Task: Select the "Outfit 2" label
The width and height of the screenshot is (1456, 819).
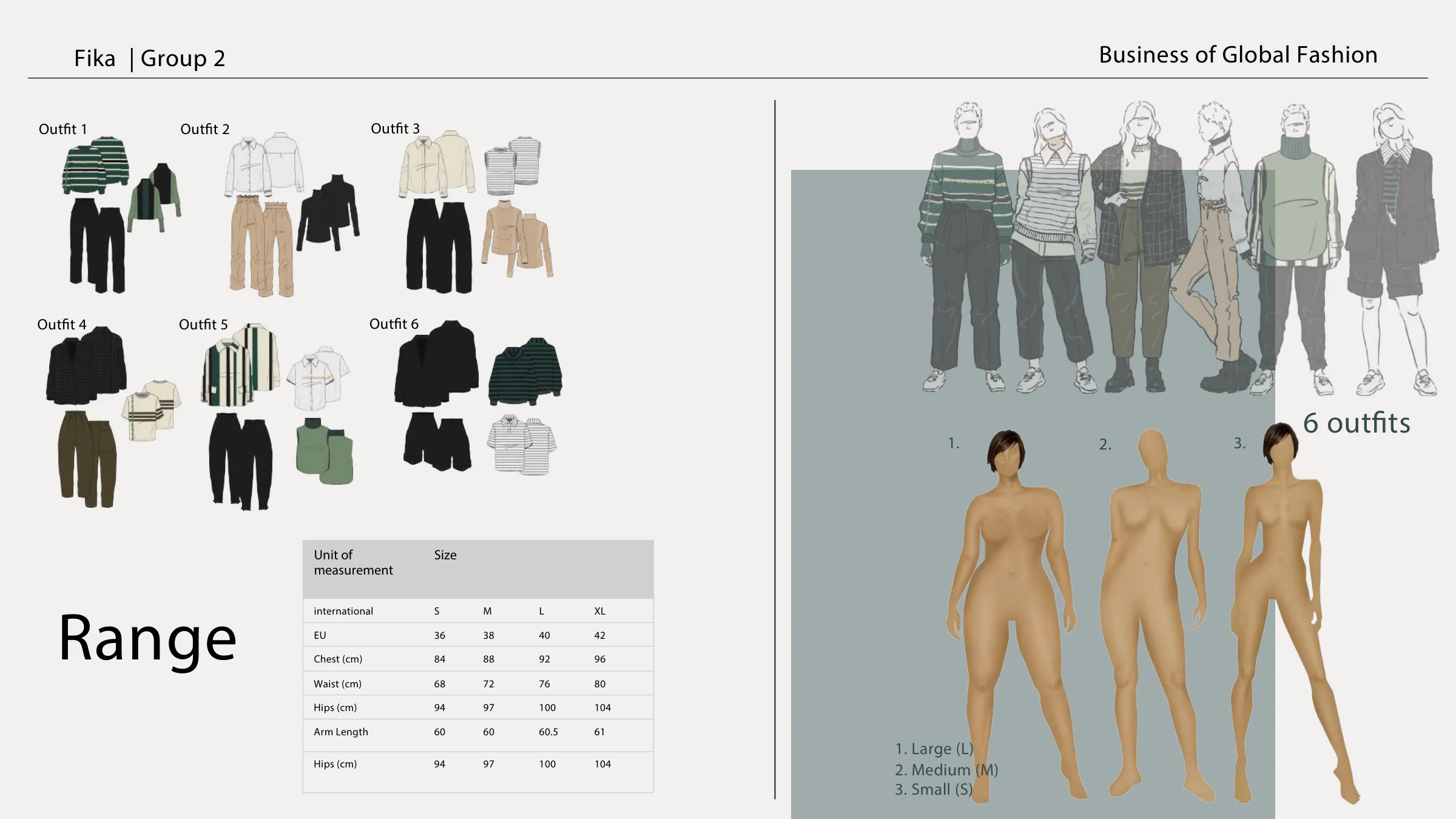Action: tap(205, 129)
